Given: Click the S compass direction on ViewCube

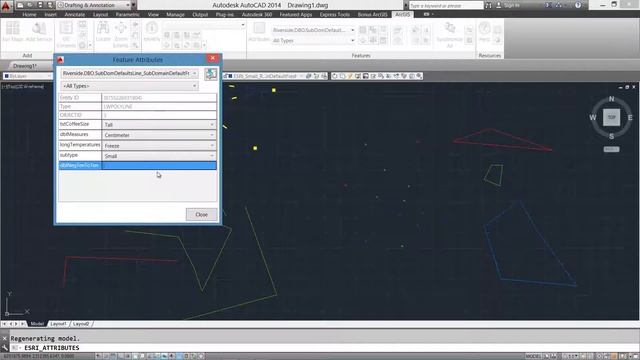Looking at the screenshot, I should (611, 136).
